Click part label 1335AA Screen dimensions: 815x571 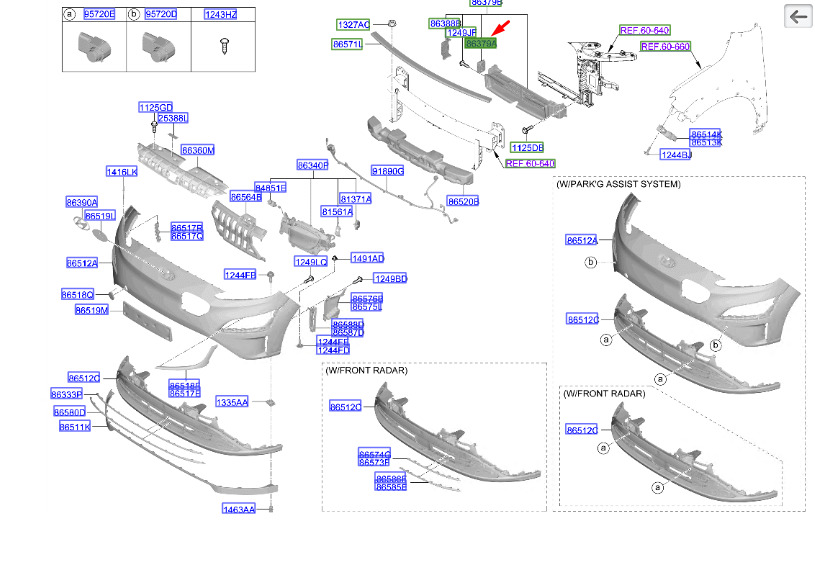point(232,402)
